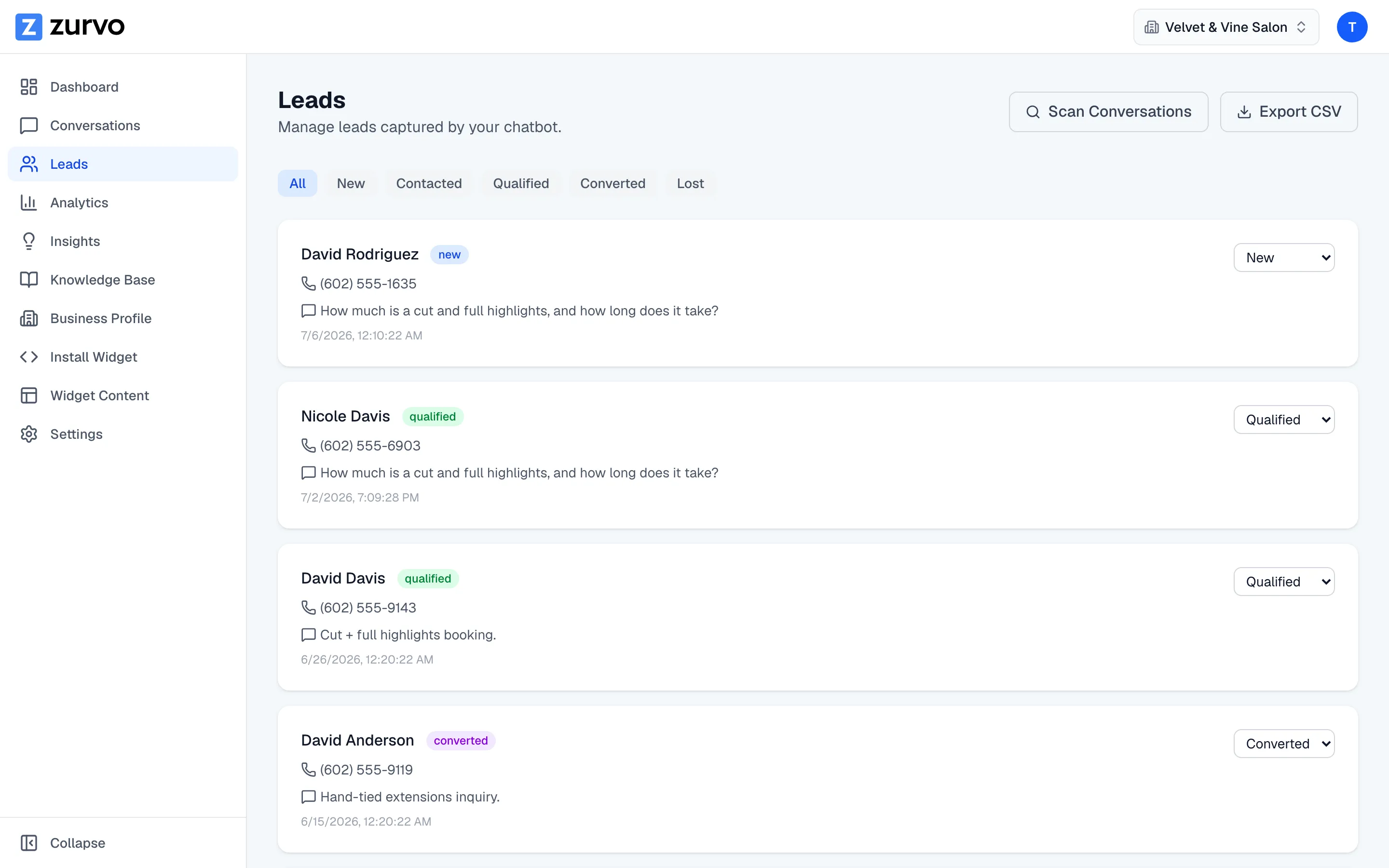1389x868 pixels.
Task: Click the 'Hand-tied extensions inquiry.' message text
Action: pyautogui.click(x=410, y=797)
